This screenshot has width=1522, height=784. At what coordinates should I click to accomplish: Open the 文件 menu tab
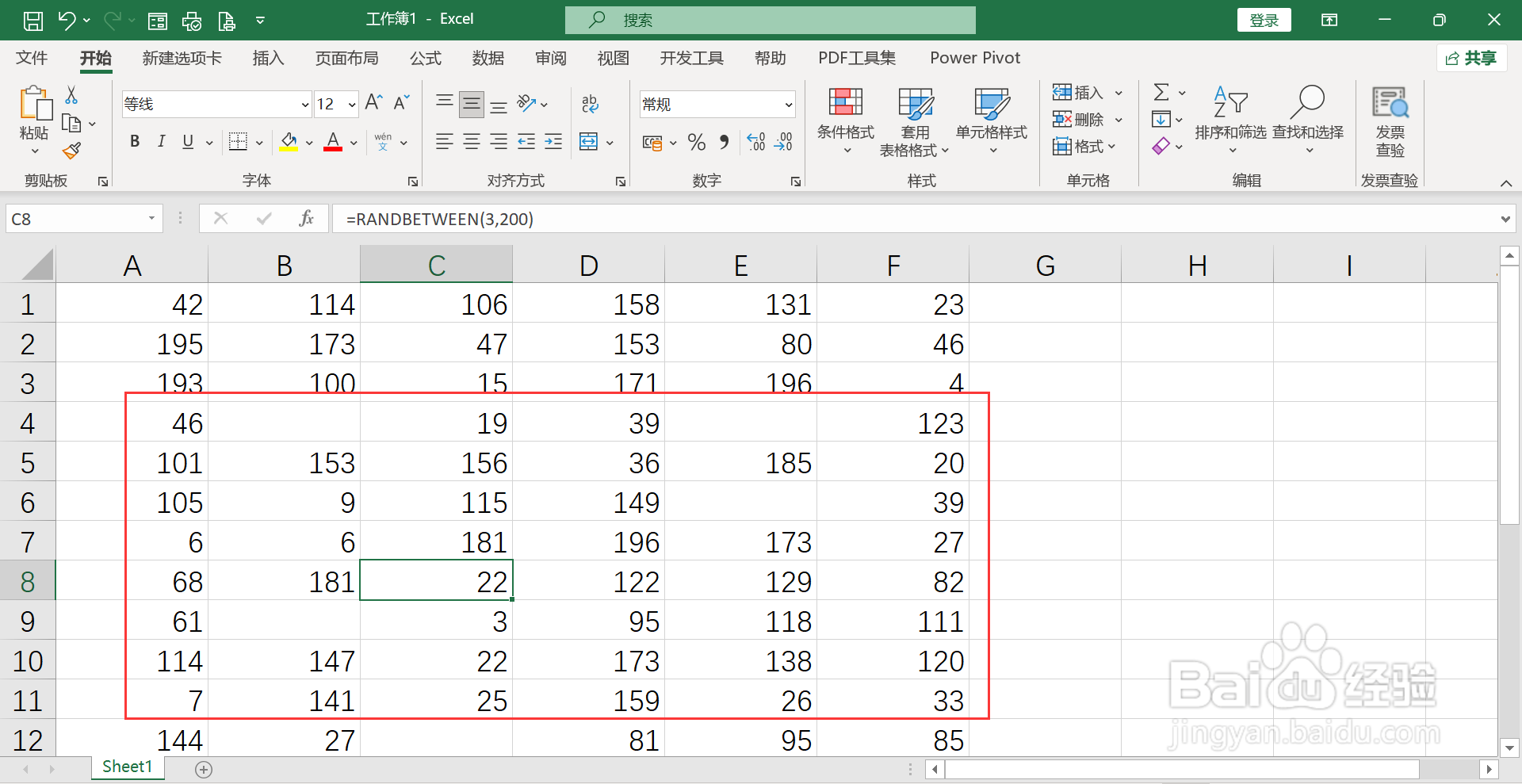(32, 58)
